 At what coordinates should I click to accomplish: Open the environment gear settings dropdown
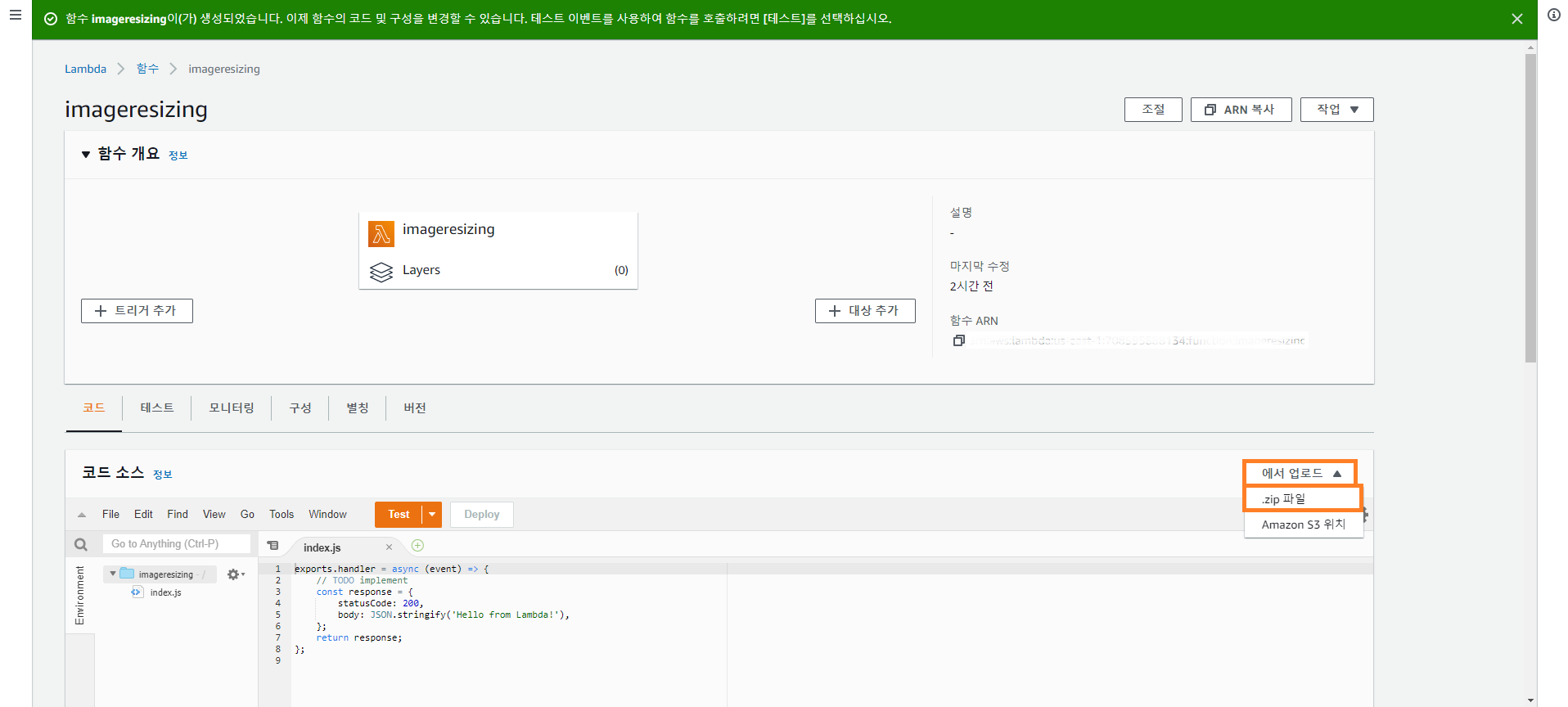click(x=236, y=574)
